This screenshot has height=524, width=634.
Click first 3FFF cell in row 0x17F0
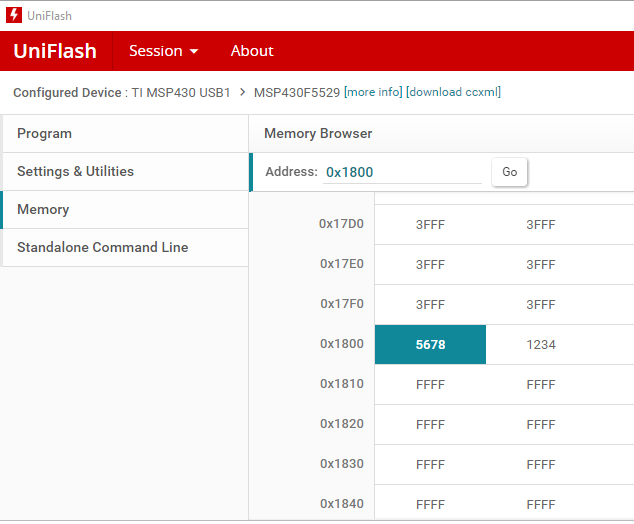pos(430,304)
